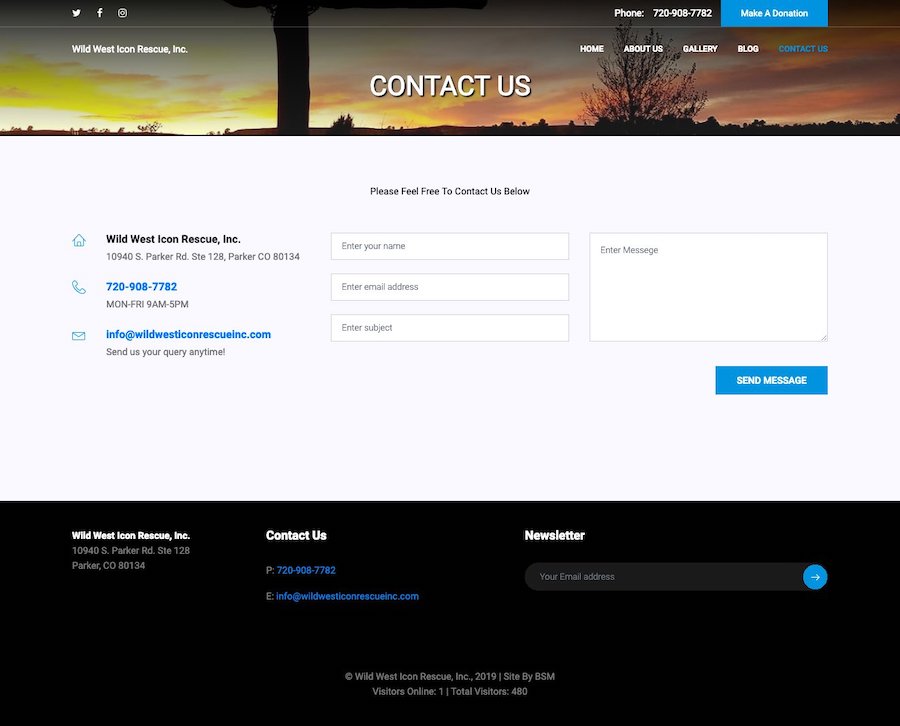The image size is (900, 726).
Task: Click the 'Phone:' label in top bar
Action: pos(629,13)
